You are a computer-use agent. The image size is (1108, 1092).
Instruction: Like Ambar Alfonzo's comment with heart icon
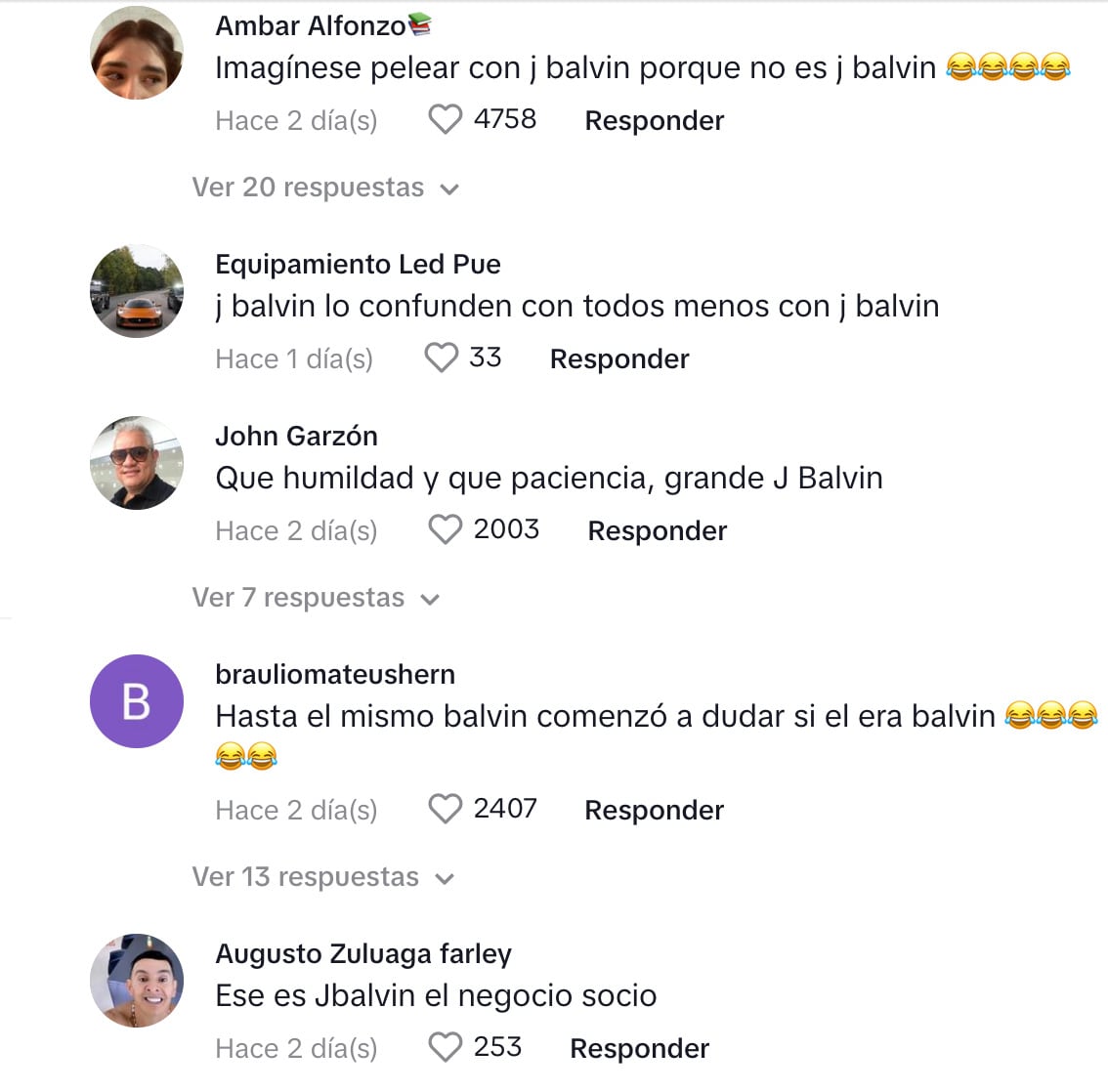446,119
